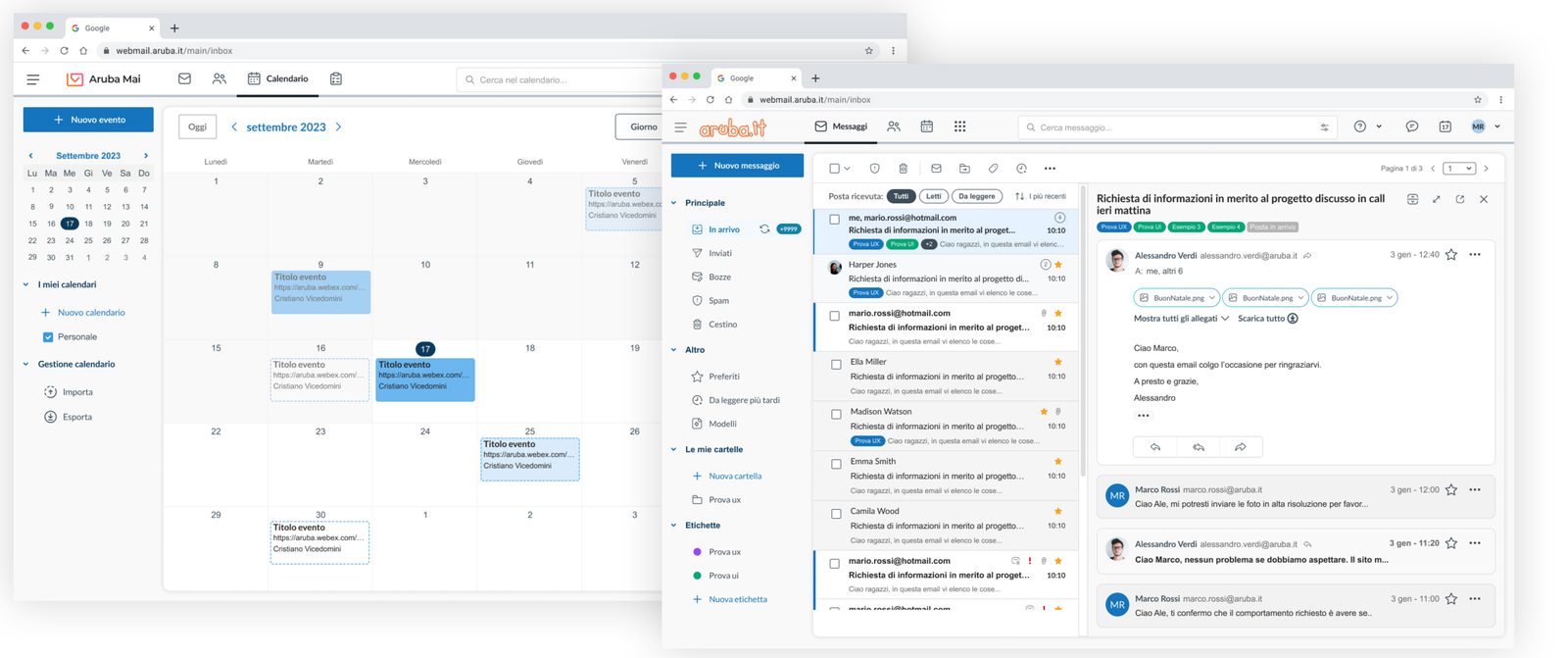Toggle the reading pane layout icon
The image size is (1568, 658).
tap(1412, 199)
